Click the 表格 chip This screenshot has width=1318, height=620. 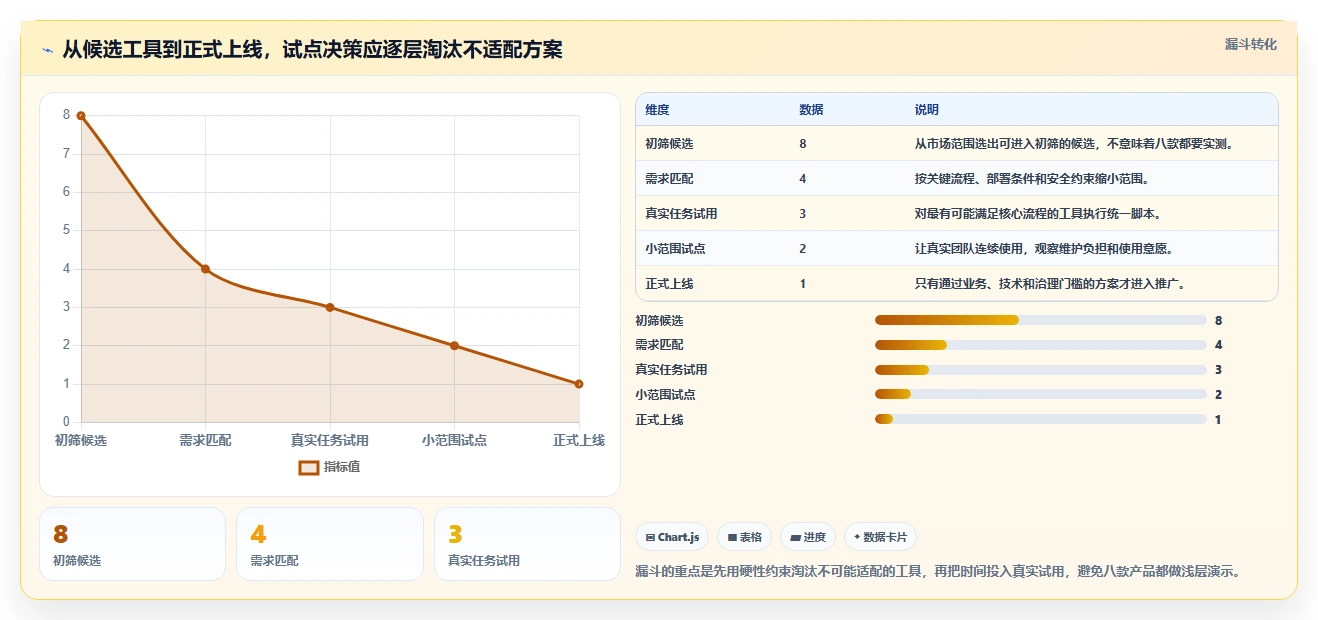744,537
